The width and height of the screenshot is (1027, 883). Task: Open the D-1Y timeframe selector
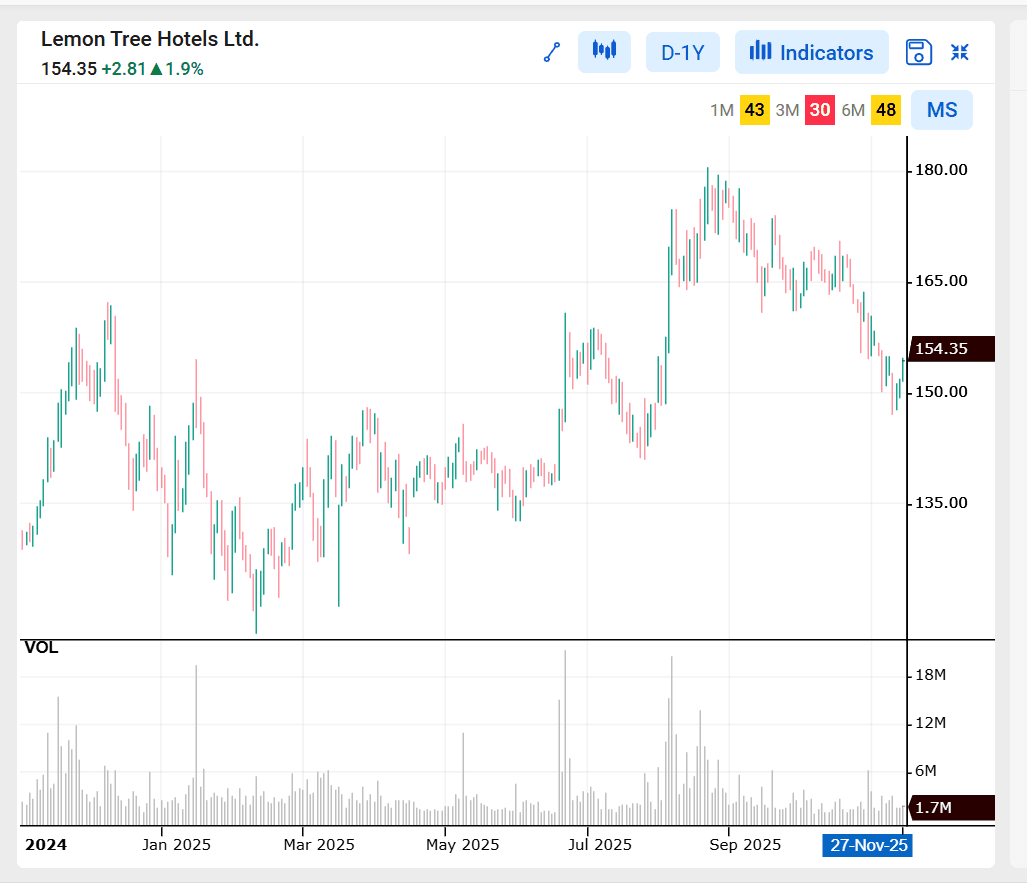coord(682,52)
